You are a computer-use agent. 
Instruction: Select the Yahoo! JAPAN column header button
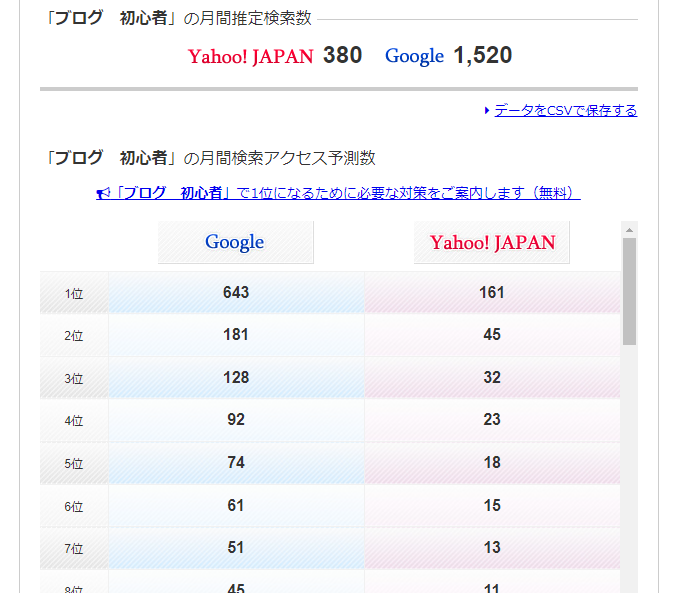tap(491, 242)
